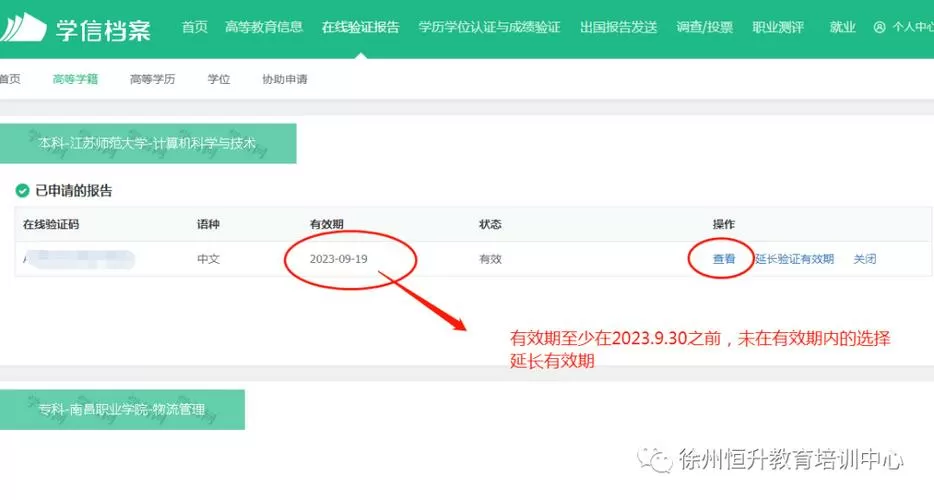Open 职业测评 navigation item
The image size is (934, 500).
click(x=778, y=27)
